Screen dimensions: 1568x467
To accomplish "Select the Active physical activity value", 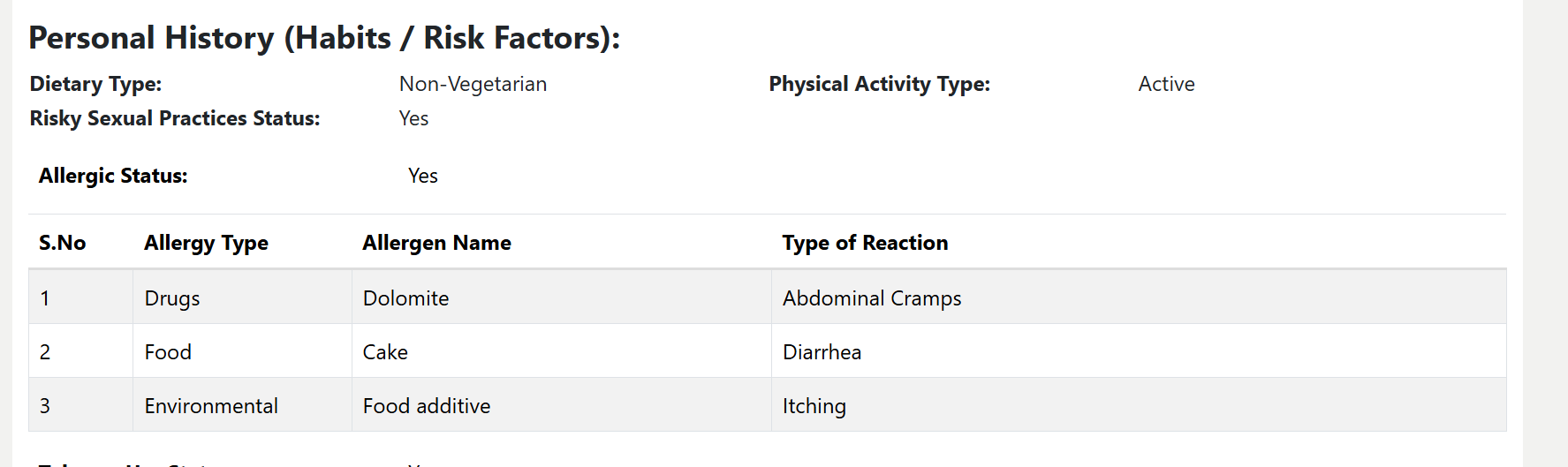I will click(x=1166, y=84).
